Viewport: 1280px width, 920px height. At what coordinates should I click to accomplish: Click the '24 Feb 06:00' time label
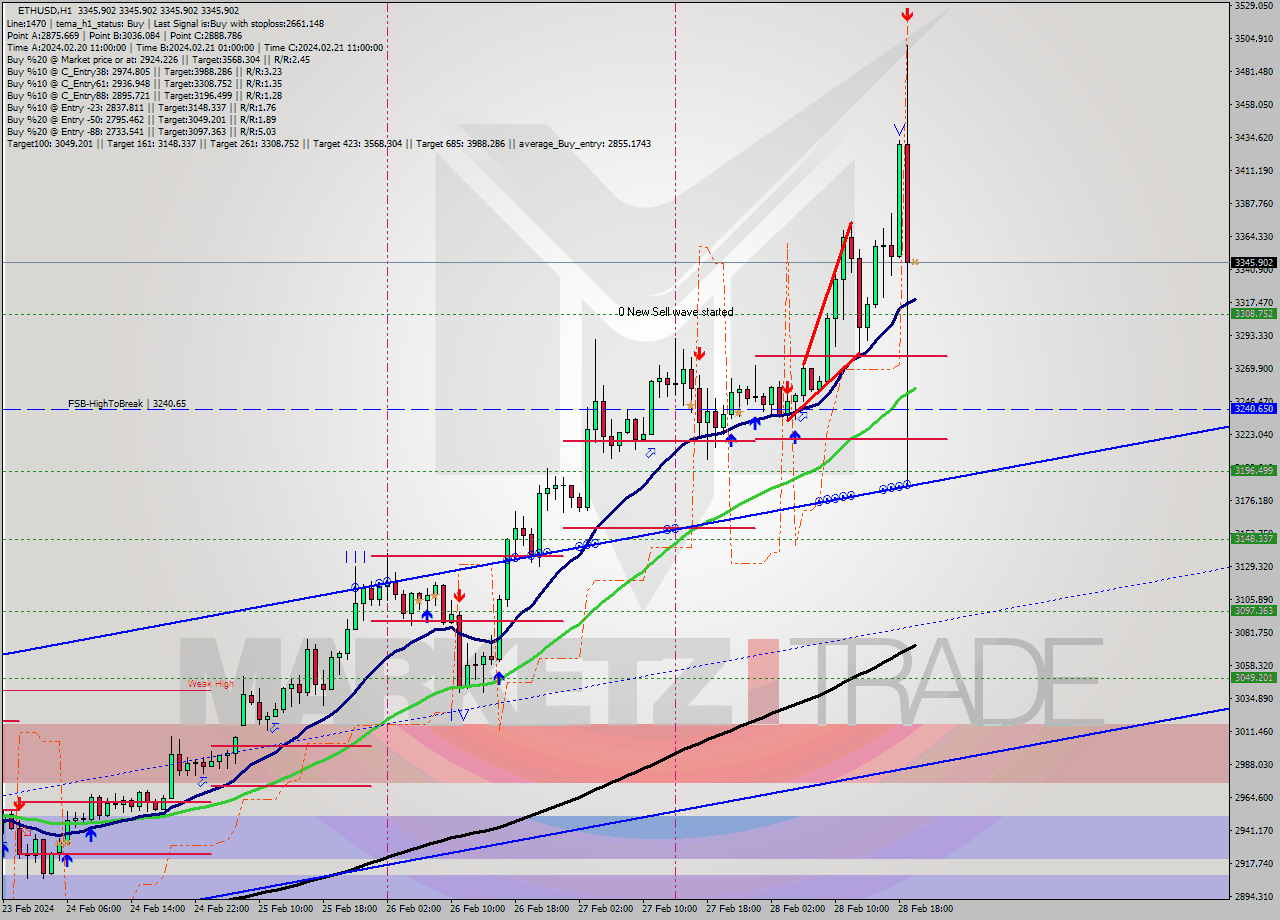tap(94, 909)
